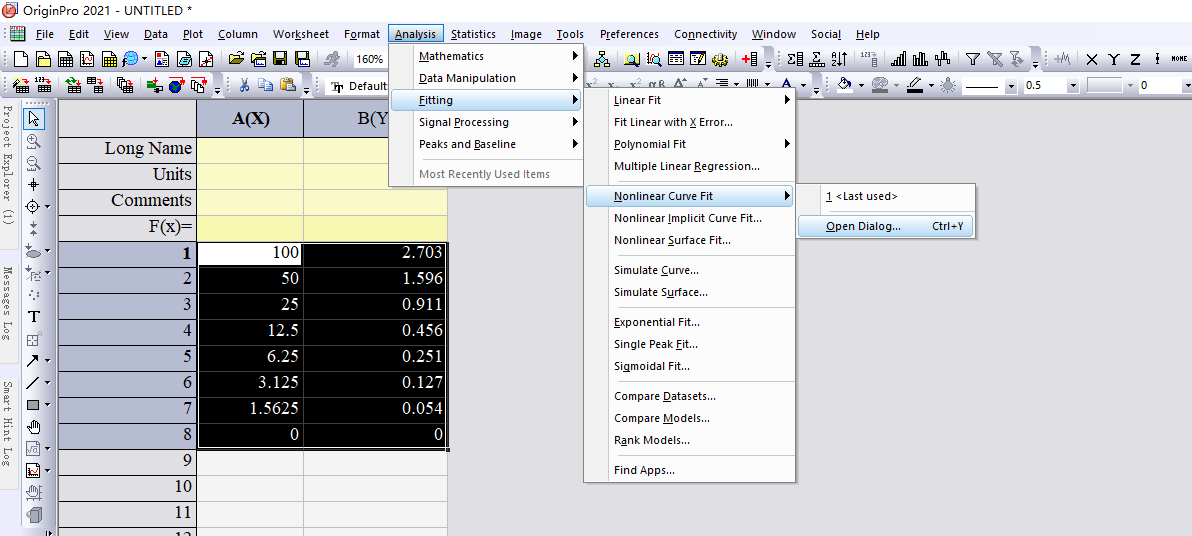Screen dimensions: 1192x536
Task: Click the Add Data Filter funnel icon
Action: point(973,59)
